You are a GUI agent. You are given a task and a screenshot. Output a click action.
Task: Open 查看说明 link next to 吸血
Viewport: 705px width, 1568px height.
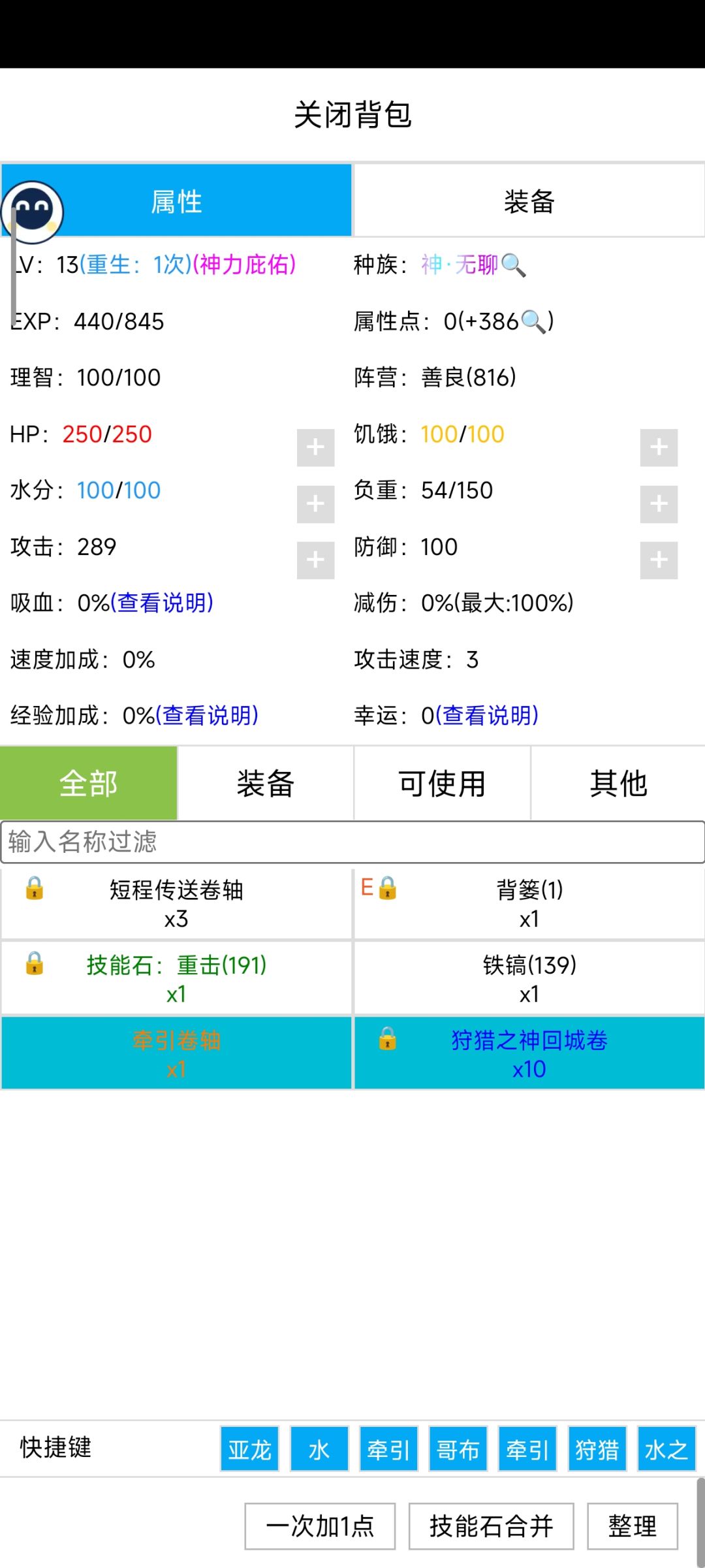pyautogui.click(x=162, y=603)
